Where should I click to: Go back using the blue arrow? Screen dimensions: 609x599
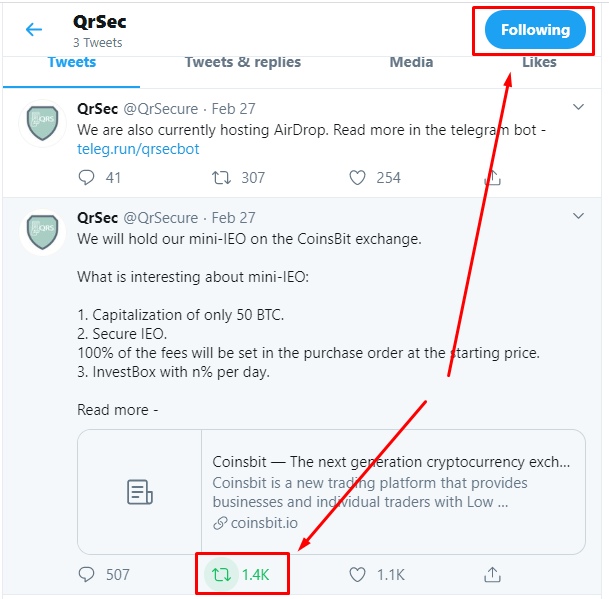tap(34, 30)
